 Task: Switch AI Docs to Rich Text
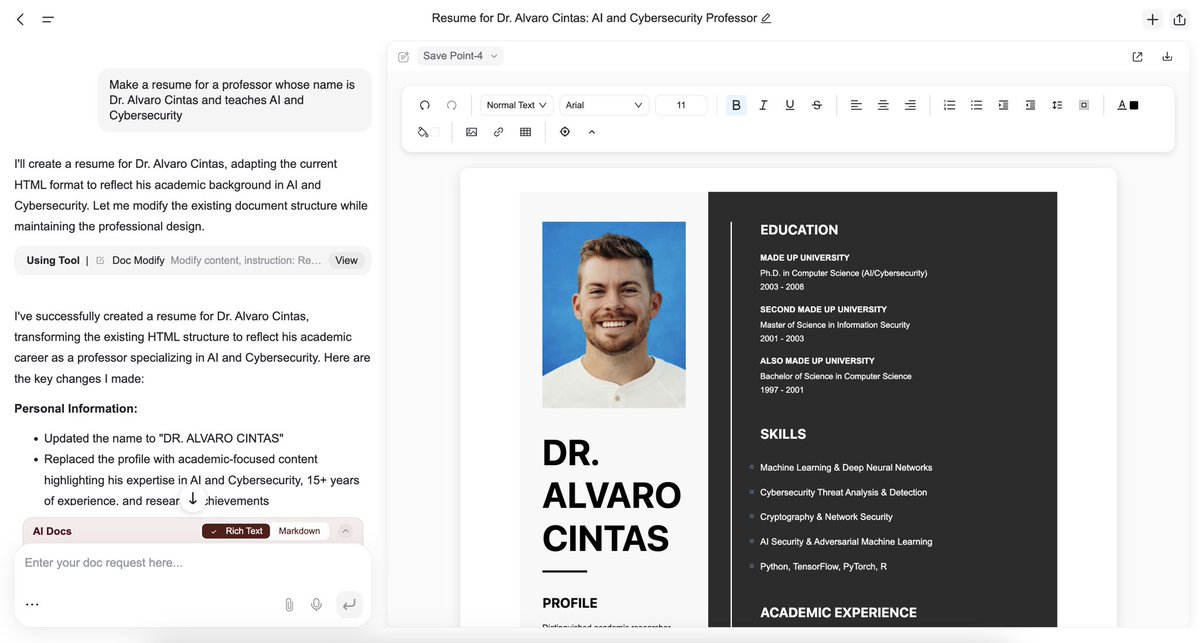click(x=236, y=531)
